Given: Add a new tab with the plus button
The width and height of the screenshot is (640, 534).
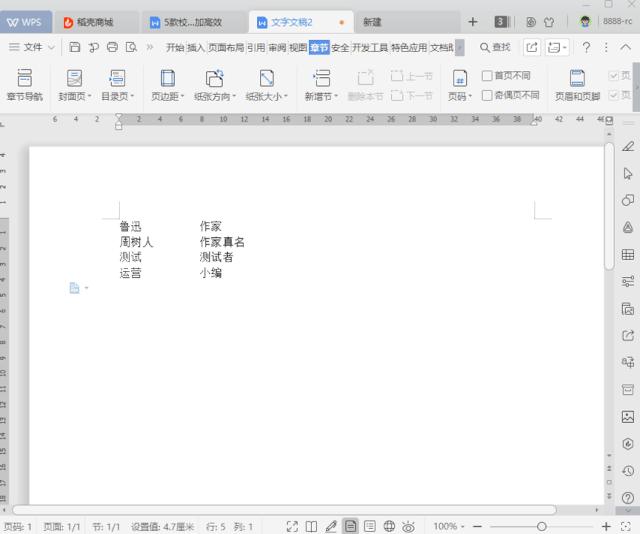Looking at the screenshot, I should click(473, 22).
